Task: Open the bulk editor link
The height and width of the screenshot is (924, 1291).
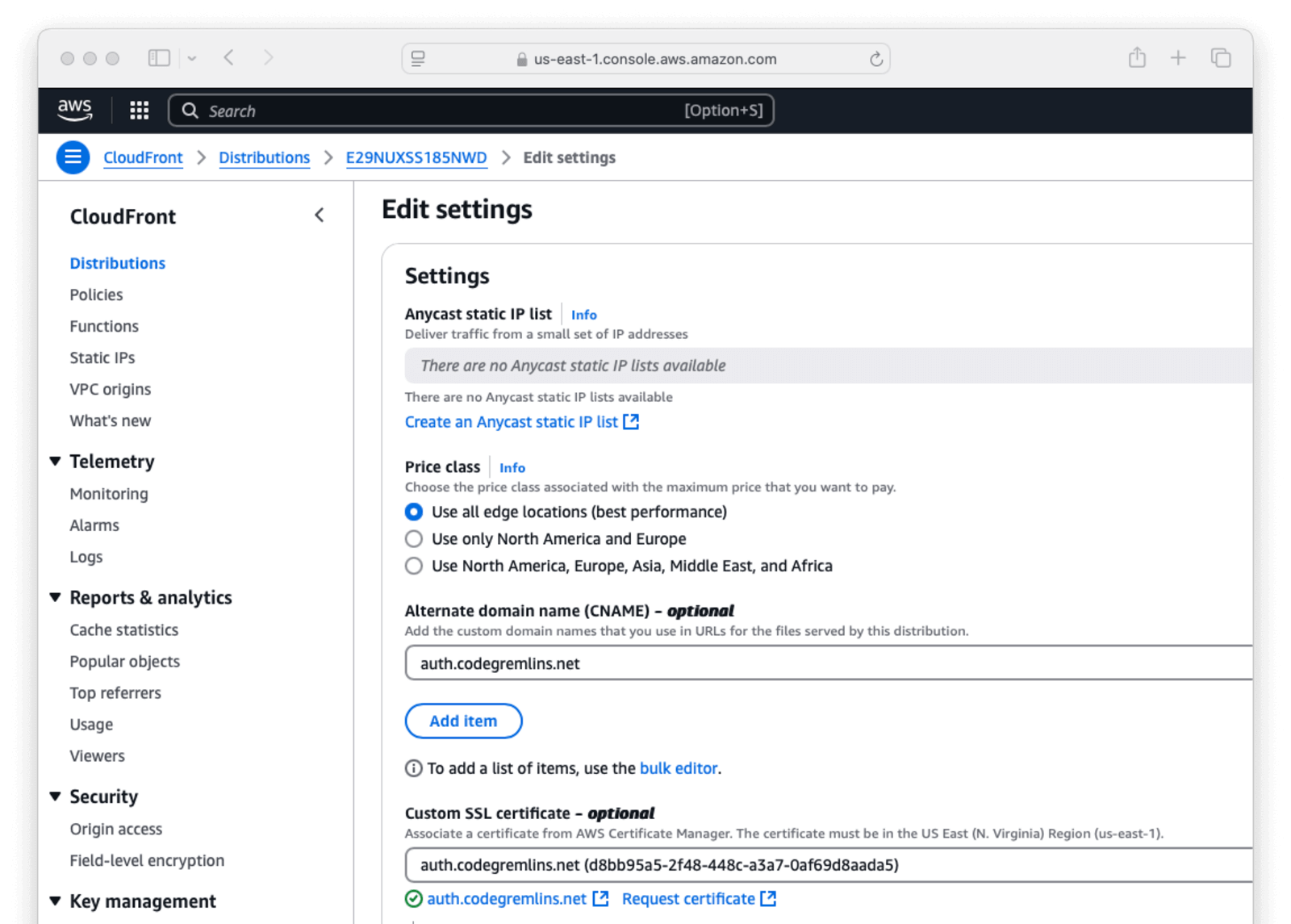Action: point(679,768)
